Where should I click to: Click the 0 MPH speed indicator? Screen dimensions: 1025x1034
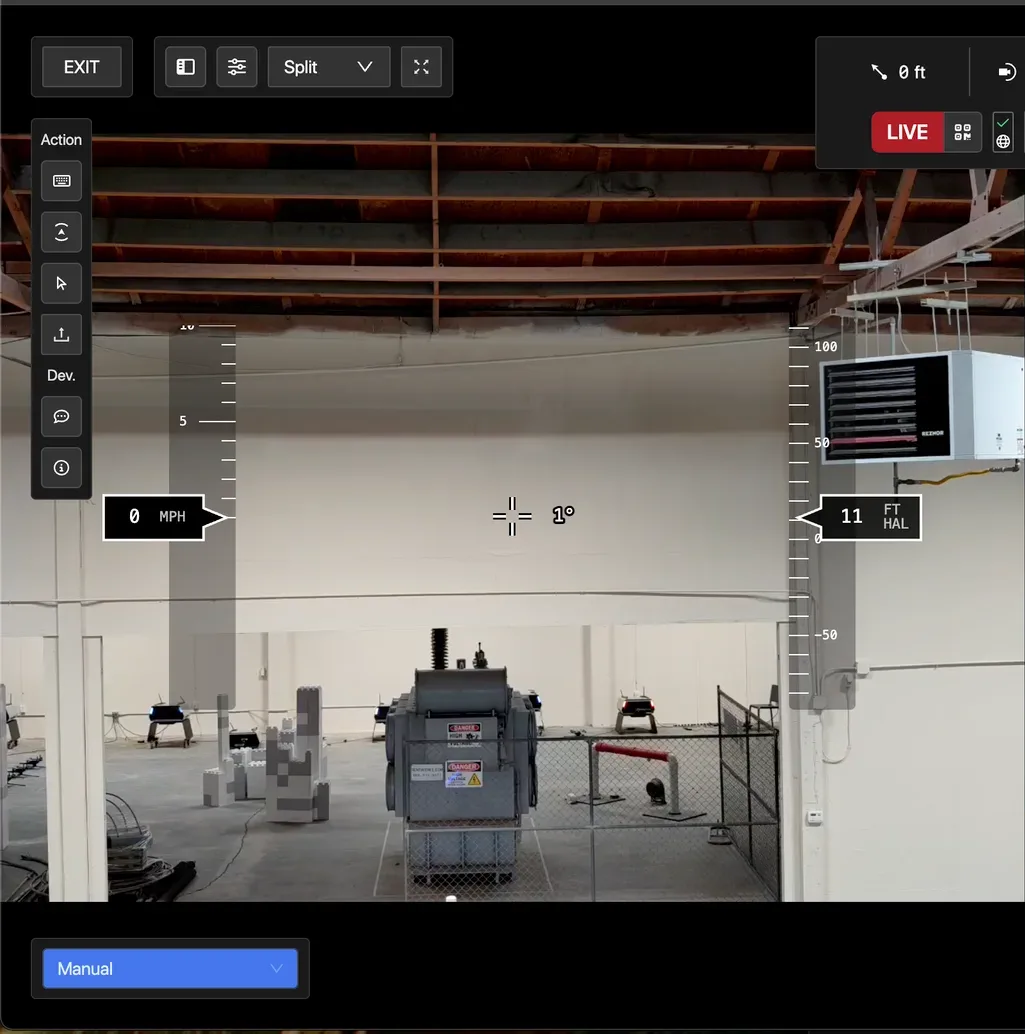156,517
